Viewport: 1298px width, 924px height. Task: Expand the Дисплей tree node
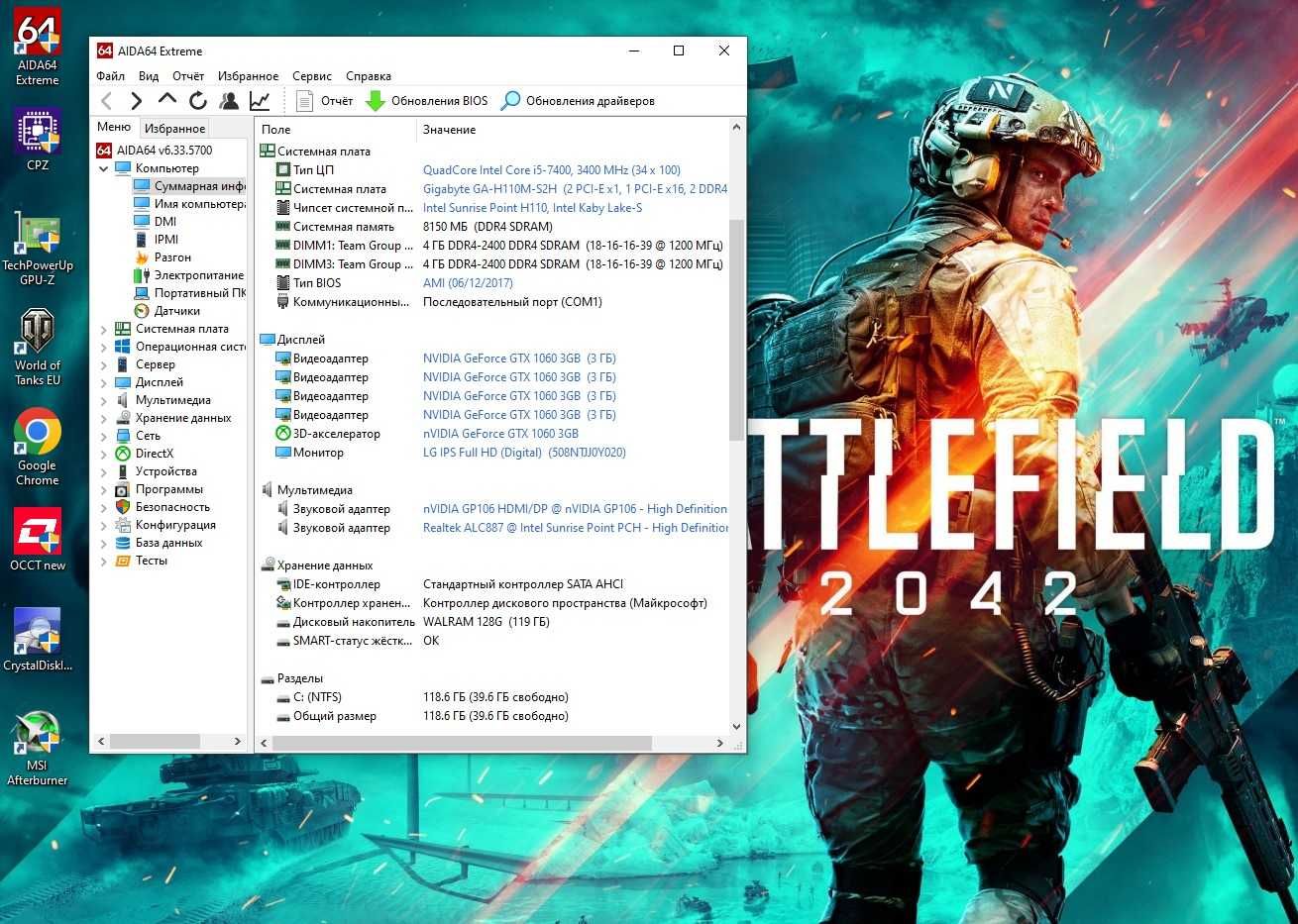coord(103,382)
